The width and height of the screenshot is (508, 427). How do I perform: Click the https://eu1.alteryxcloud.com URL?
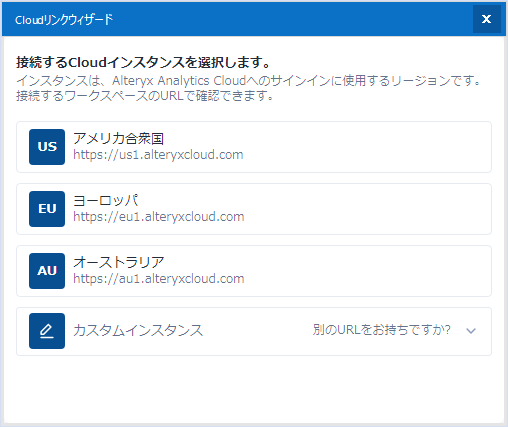159,217
